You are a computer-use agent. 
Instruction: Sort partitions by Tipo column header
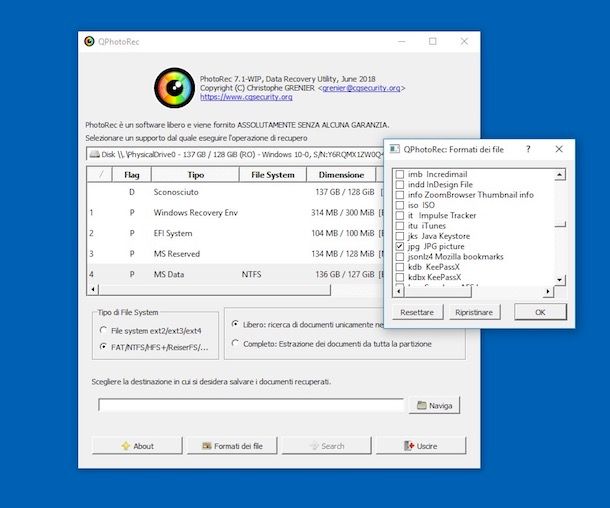195,175
